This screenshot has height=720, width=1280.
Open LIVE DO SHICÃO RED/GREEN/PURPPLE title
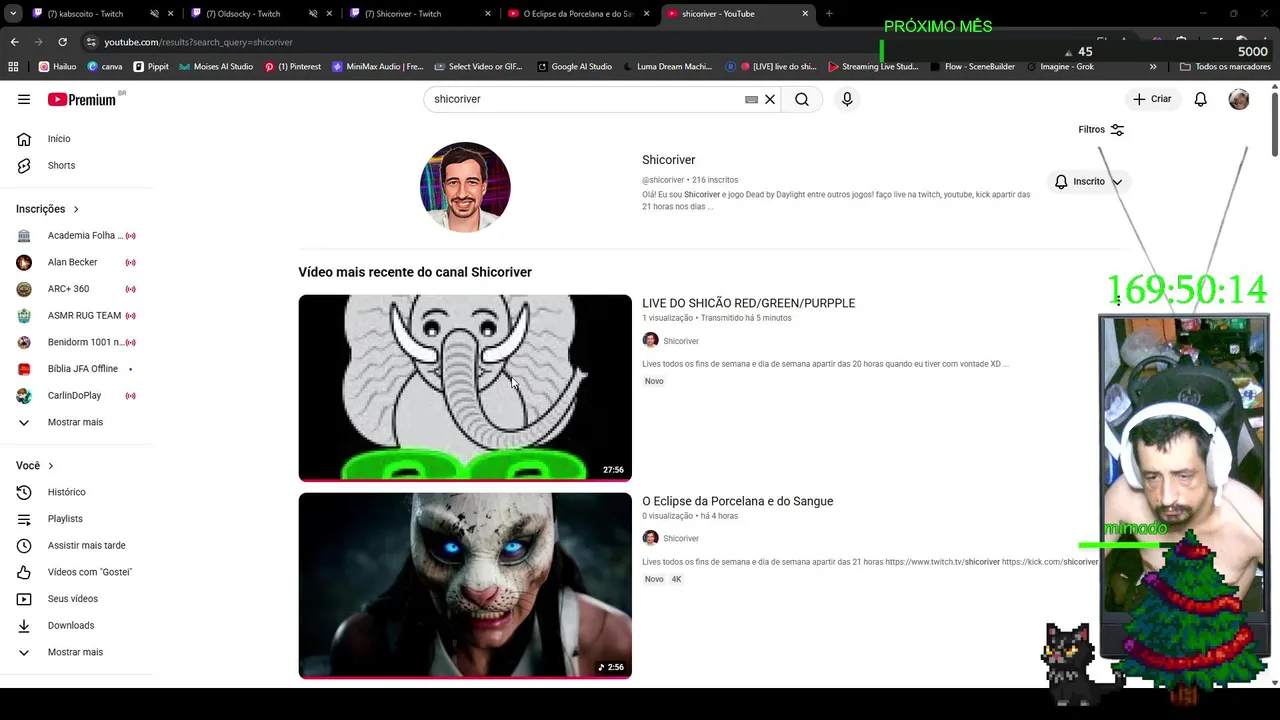[x=748, y=303]
